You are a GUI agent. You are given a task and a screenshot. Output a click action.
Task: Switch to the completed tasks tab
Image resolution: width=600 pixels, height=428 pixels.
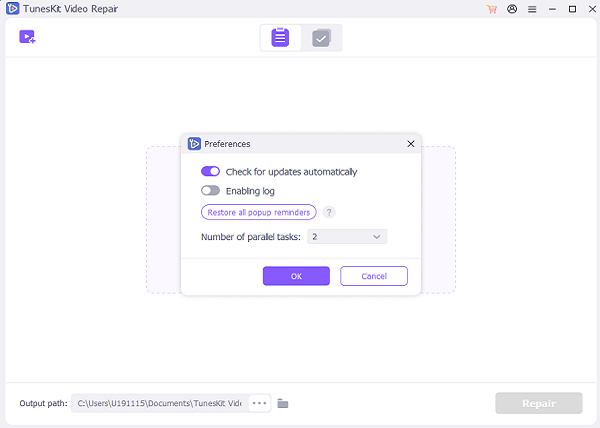321,38
